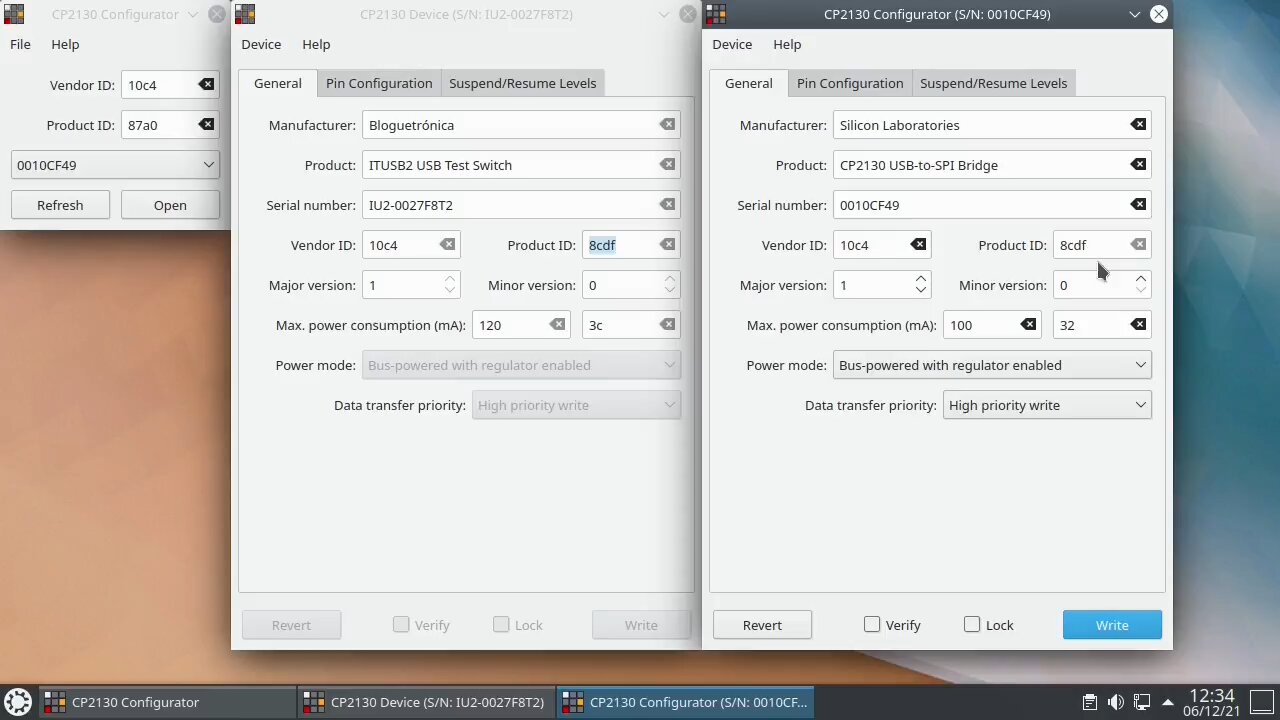
Task: Open Power mode dropdown in the 0010CF49 window
Action: point(992,365)
